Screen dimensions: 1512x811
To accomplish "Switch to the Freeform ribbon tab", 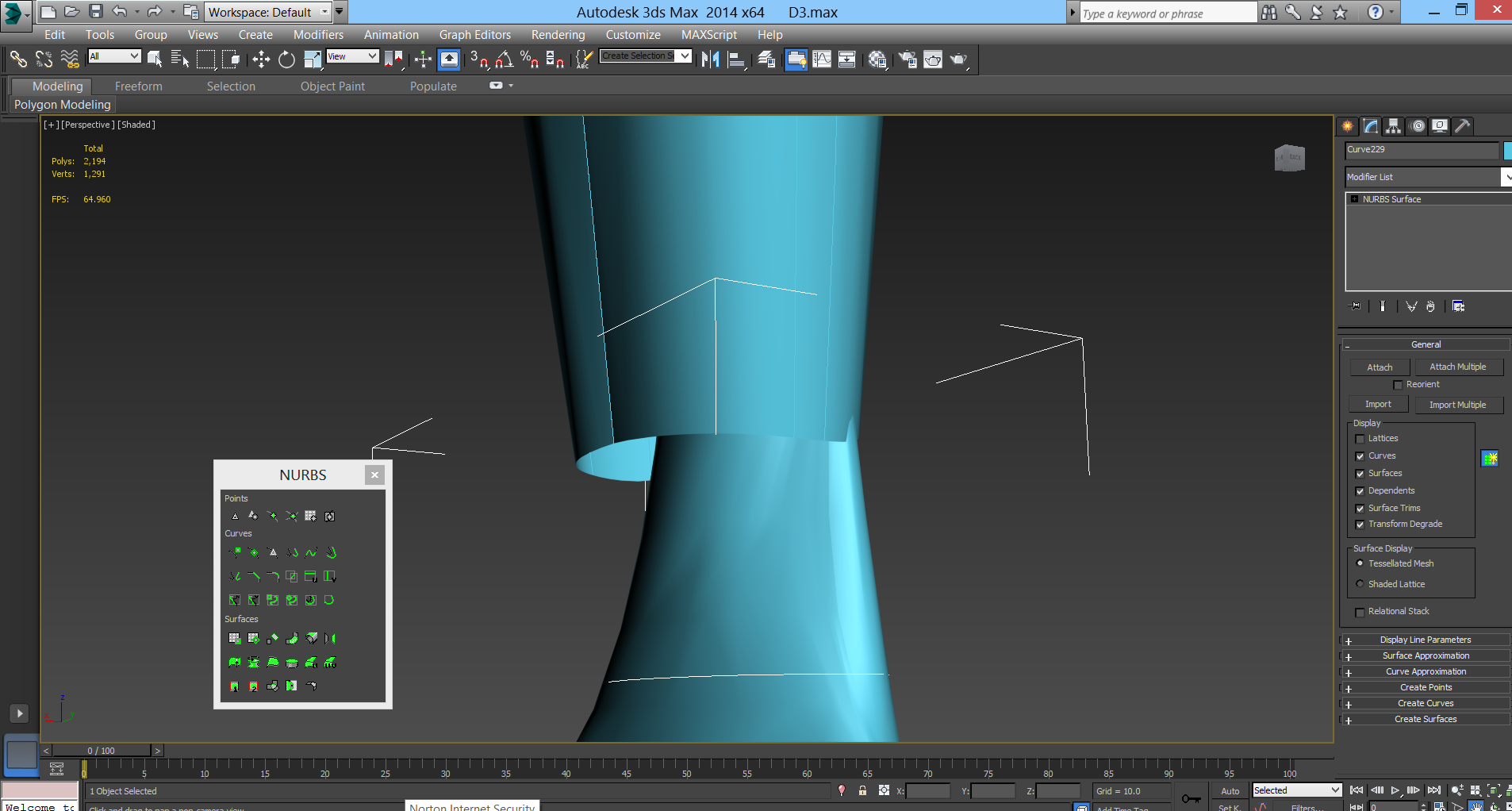I will pyautogui.click(x=138, y=86).
